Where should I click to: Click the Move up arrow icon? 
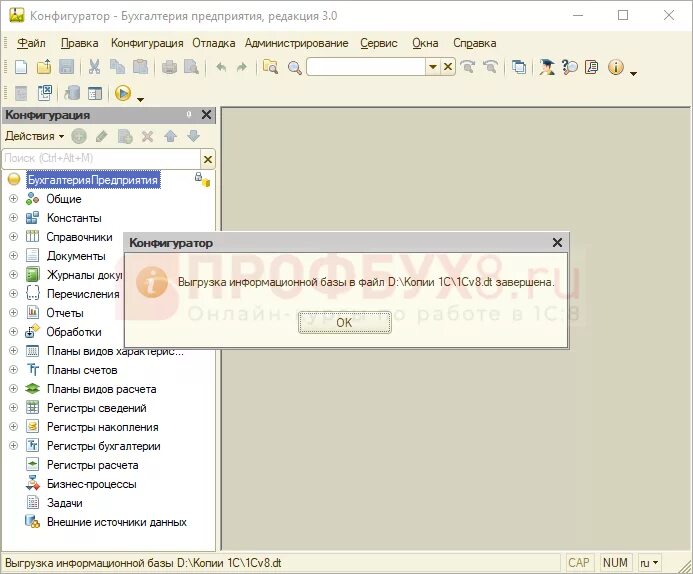pos(171,136)
